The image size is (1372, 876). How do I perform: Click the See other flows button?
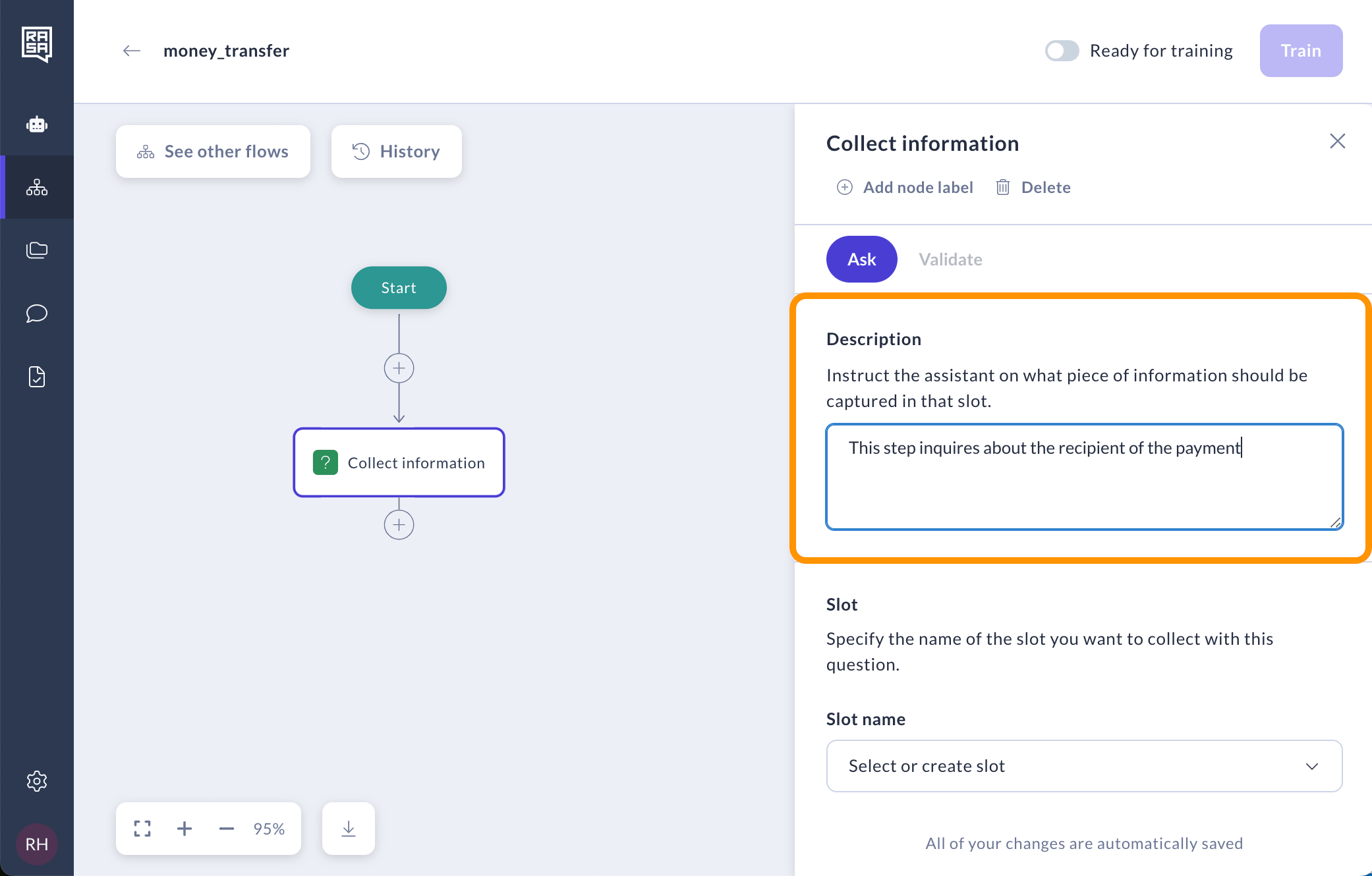213,151
